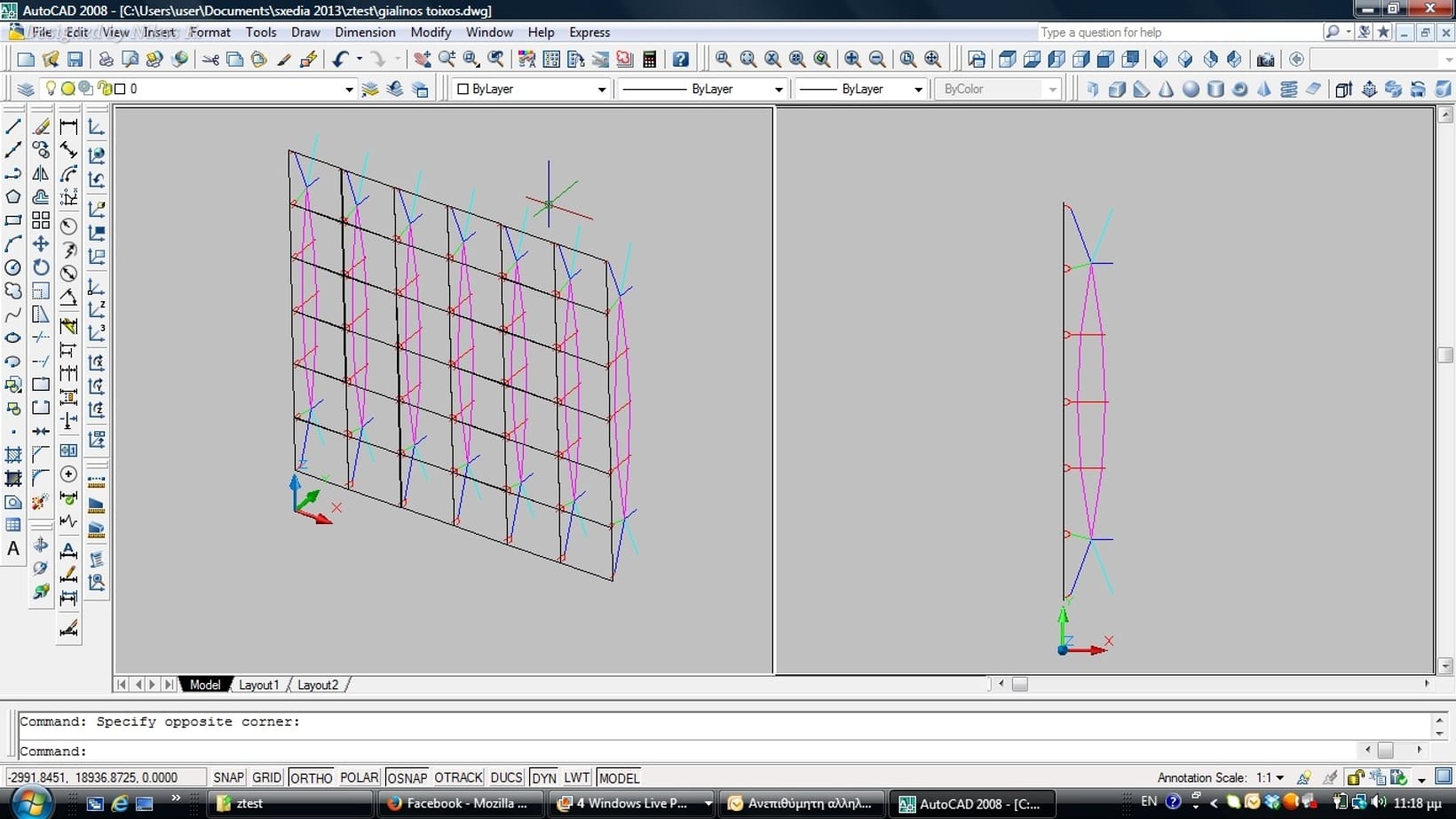Open the Dimension menu
The height and width of the screenshot is (819, 1456).
pyautogui.click(x=365, y=32)
